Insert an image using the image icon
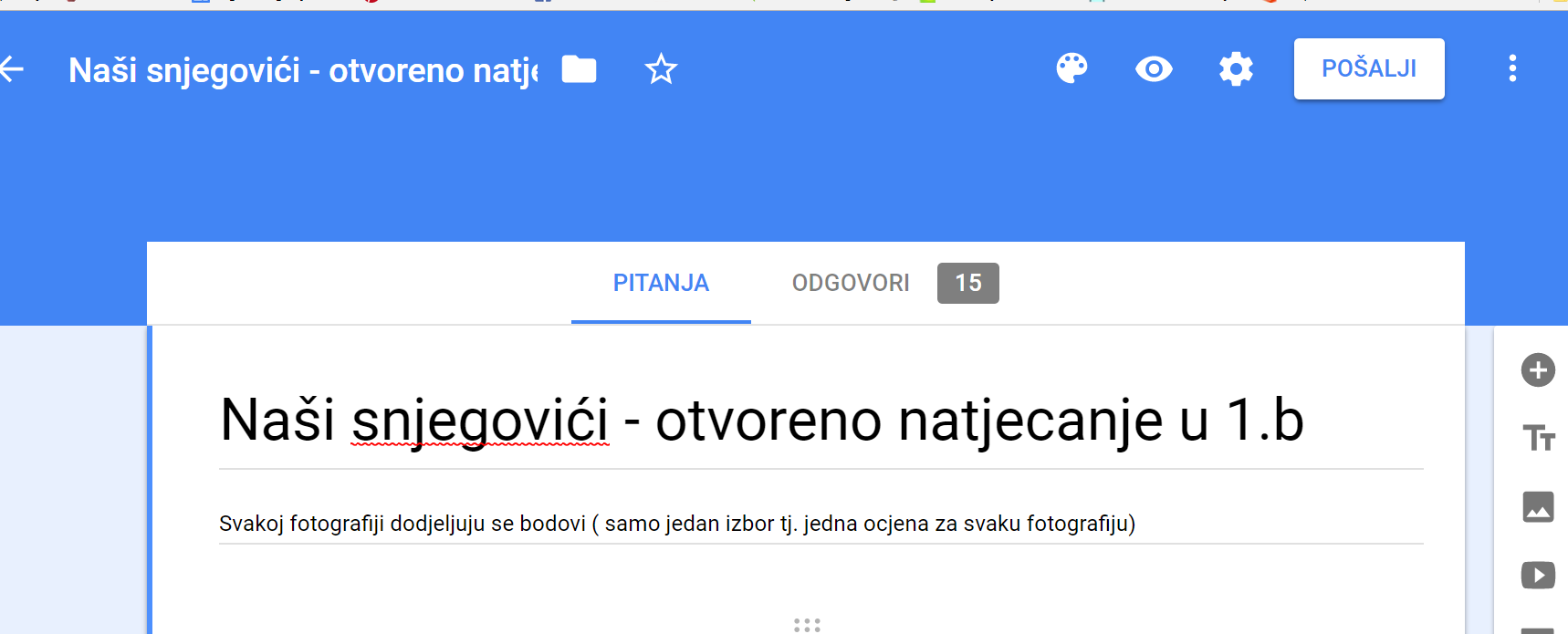Viewport: 1568px width, 634px height. 1538,506
